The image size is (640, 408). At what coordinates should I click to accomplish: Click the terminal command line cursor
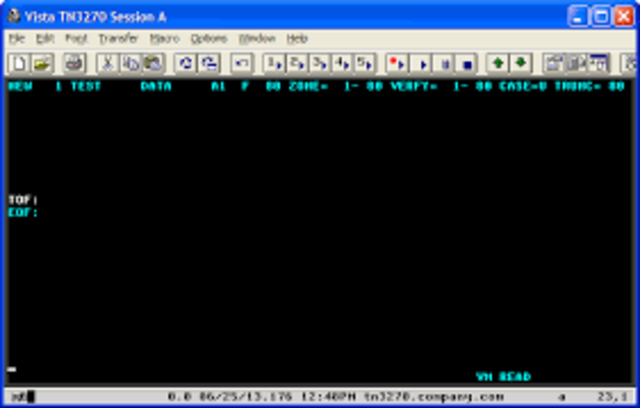[11, 369]
